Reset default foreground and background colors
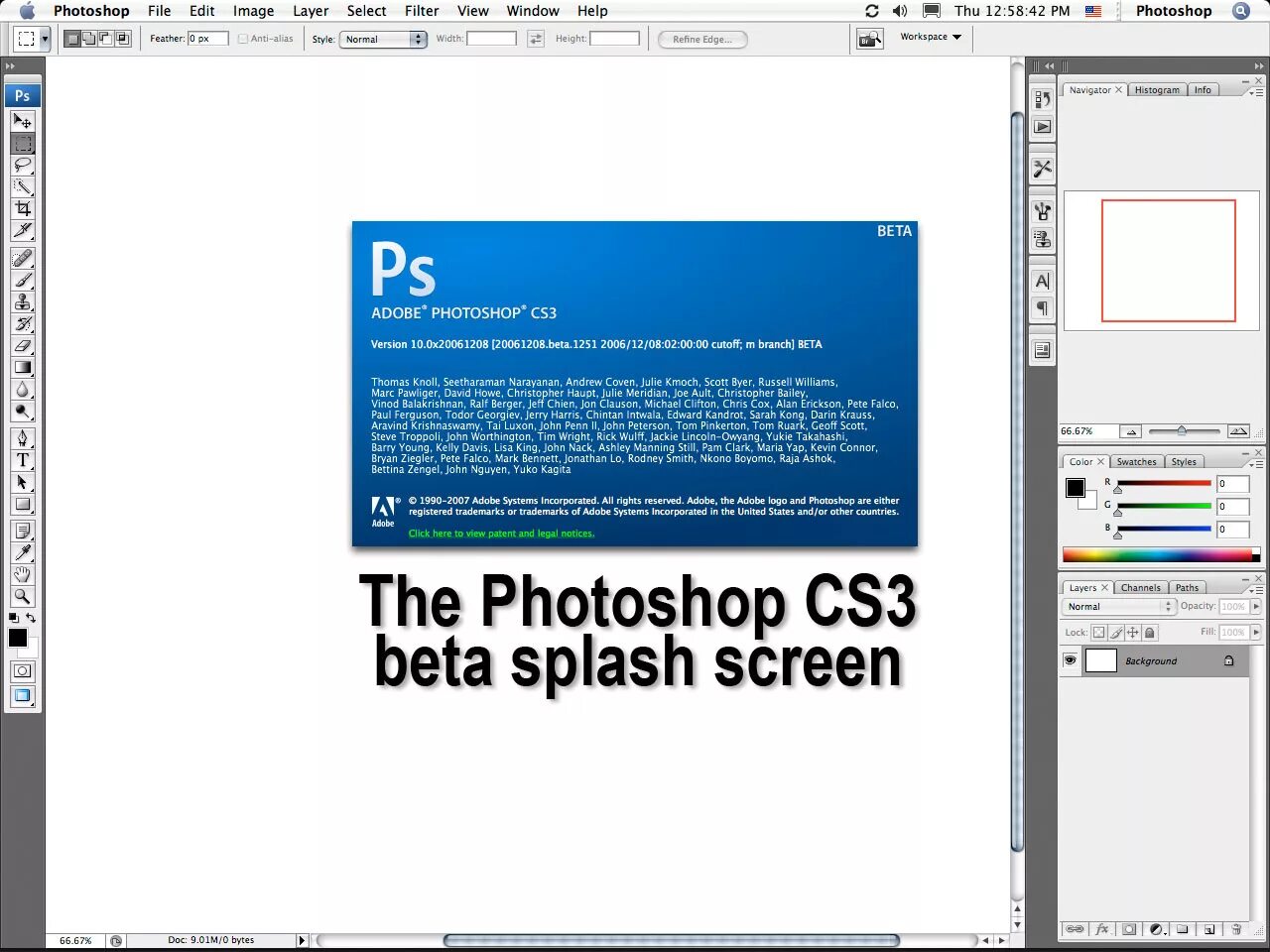Viewport: 1270px width, 952px height. [x=13, y=618]
